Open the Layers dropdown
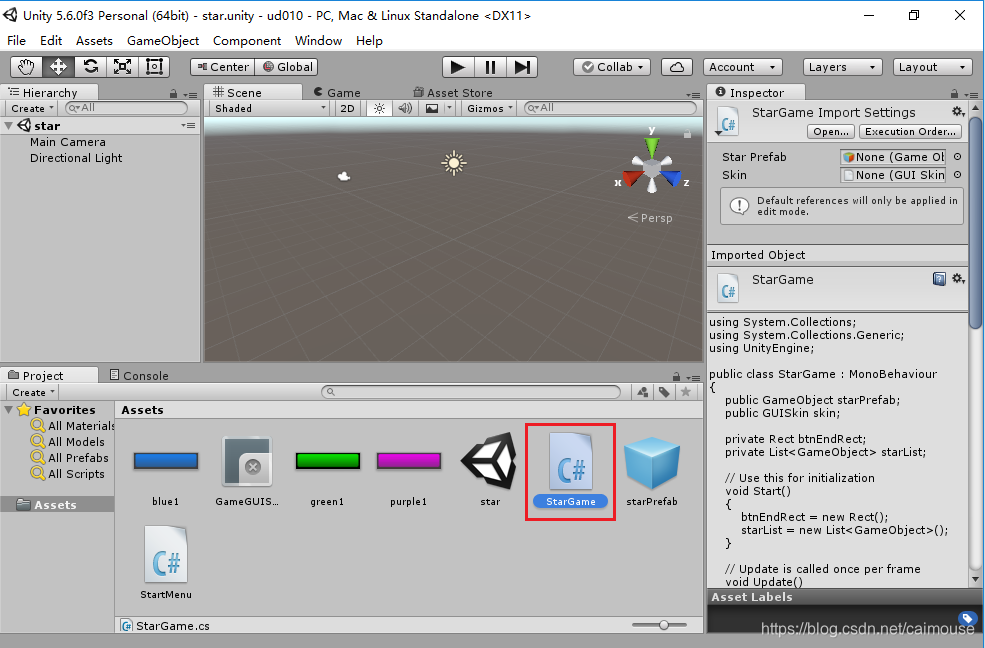Viewport: 985px width, 648px height. pyautogui.click(x=842, y=67)
